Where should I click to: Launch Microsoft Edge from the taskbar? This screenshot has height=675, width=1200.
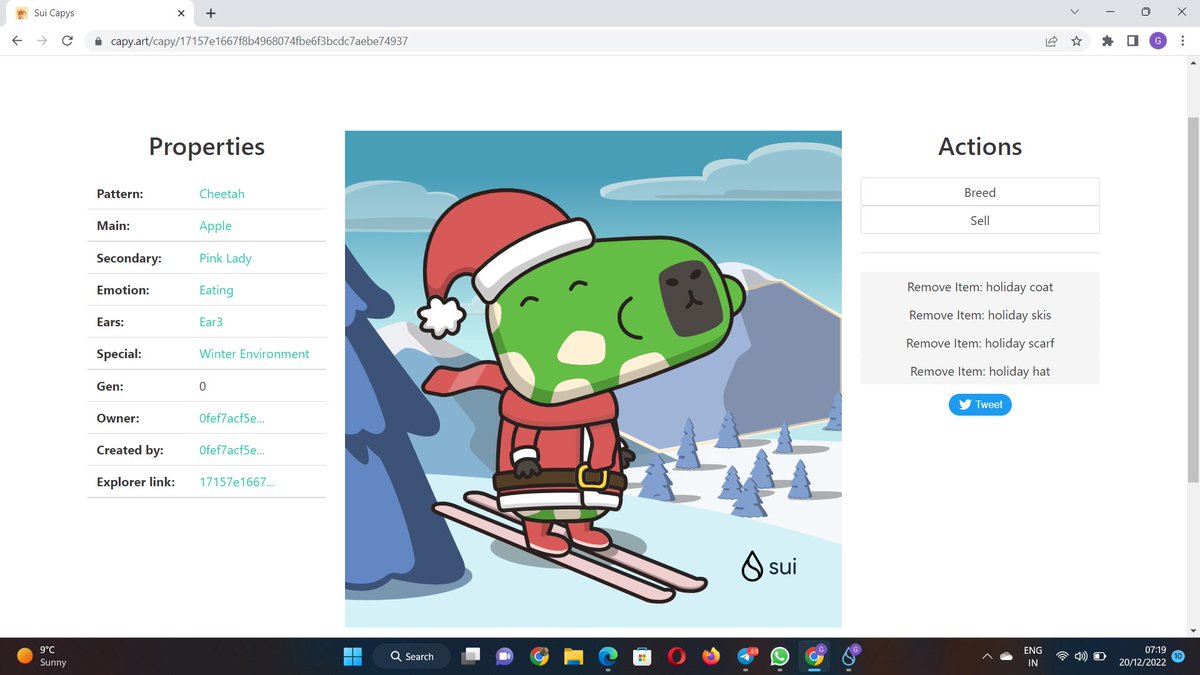coord(607,656)
